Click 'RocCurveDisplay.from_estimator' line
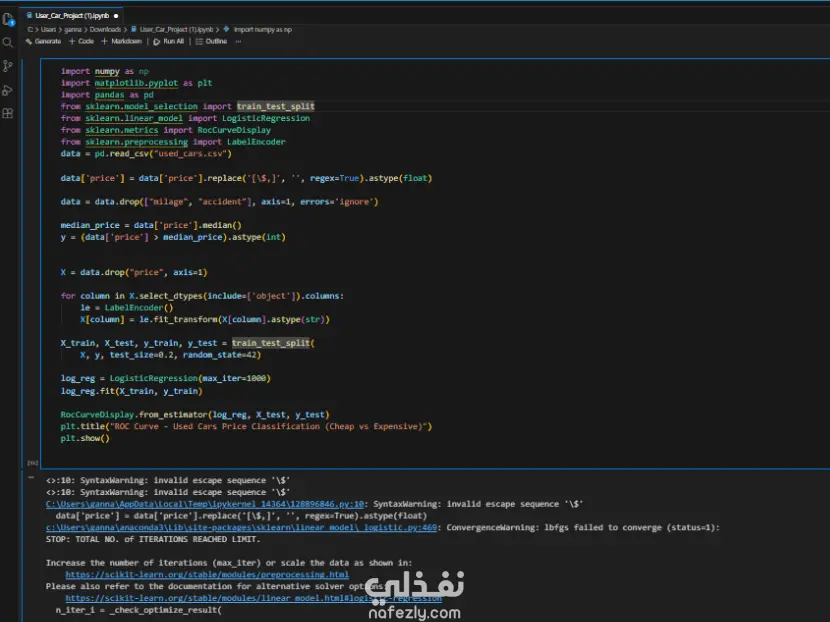The image size is (830, 622). tap(195, 414)
